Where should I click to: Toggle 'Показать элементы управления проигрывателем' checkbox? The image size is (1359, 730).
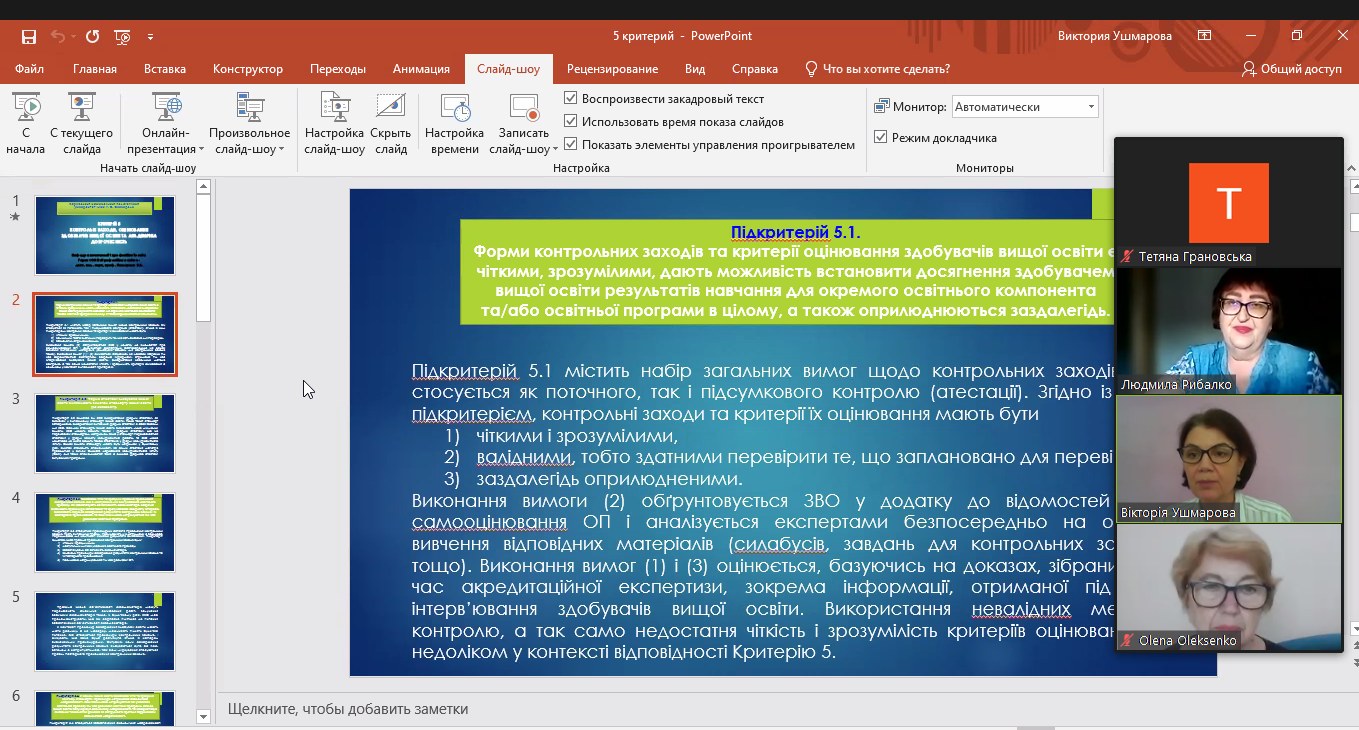click(571, 144)
